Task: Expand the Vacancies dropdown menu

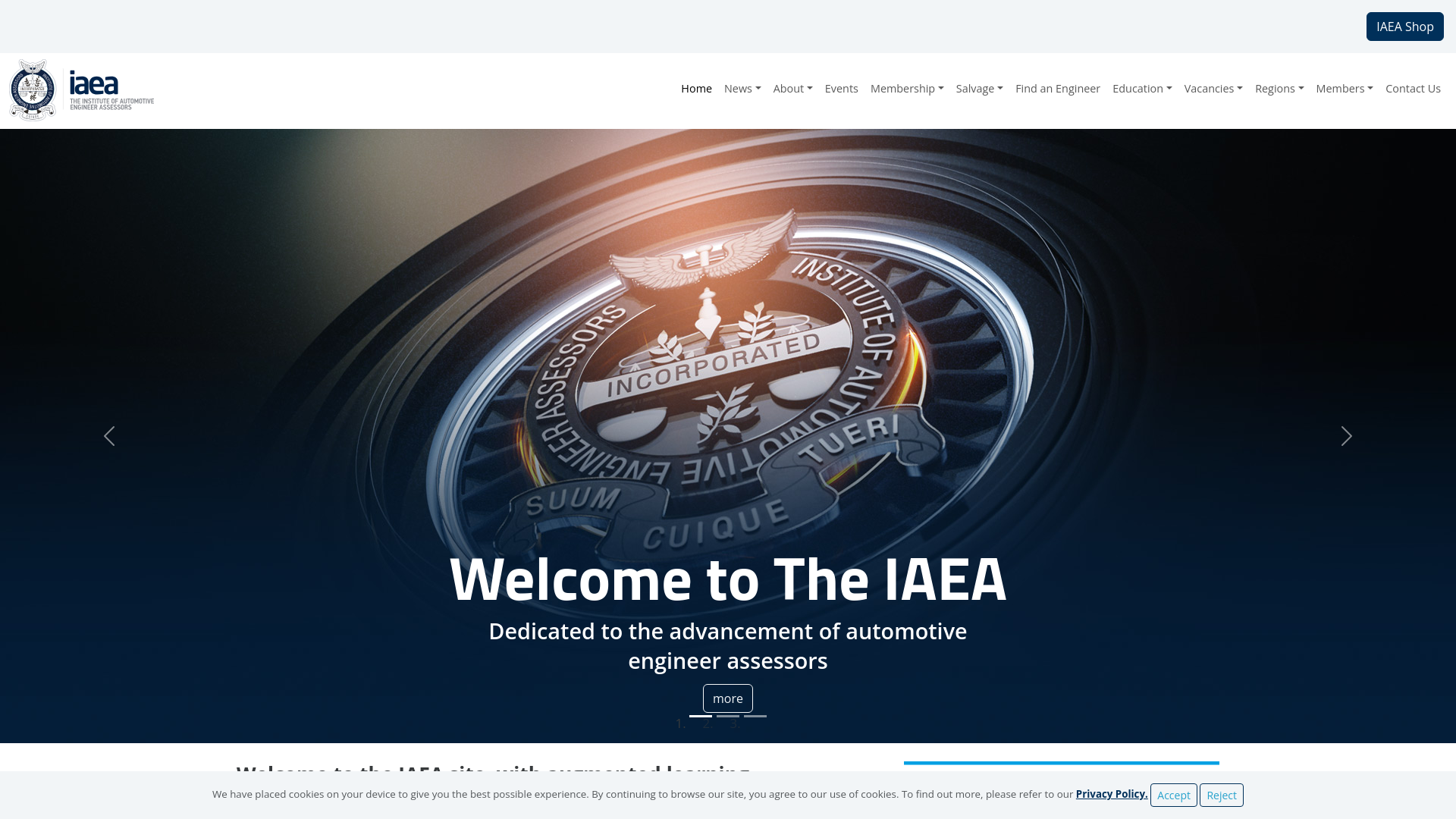Action: [x=1213, y=89]
